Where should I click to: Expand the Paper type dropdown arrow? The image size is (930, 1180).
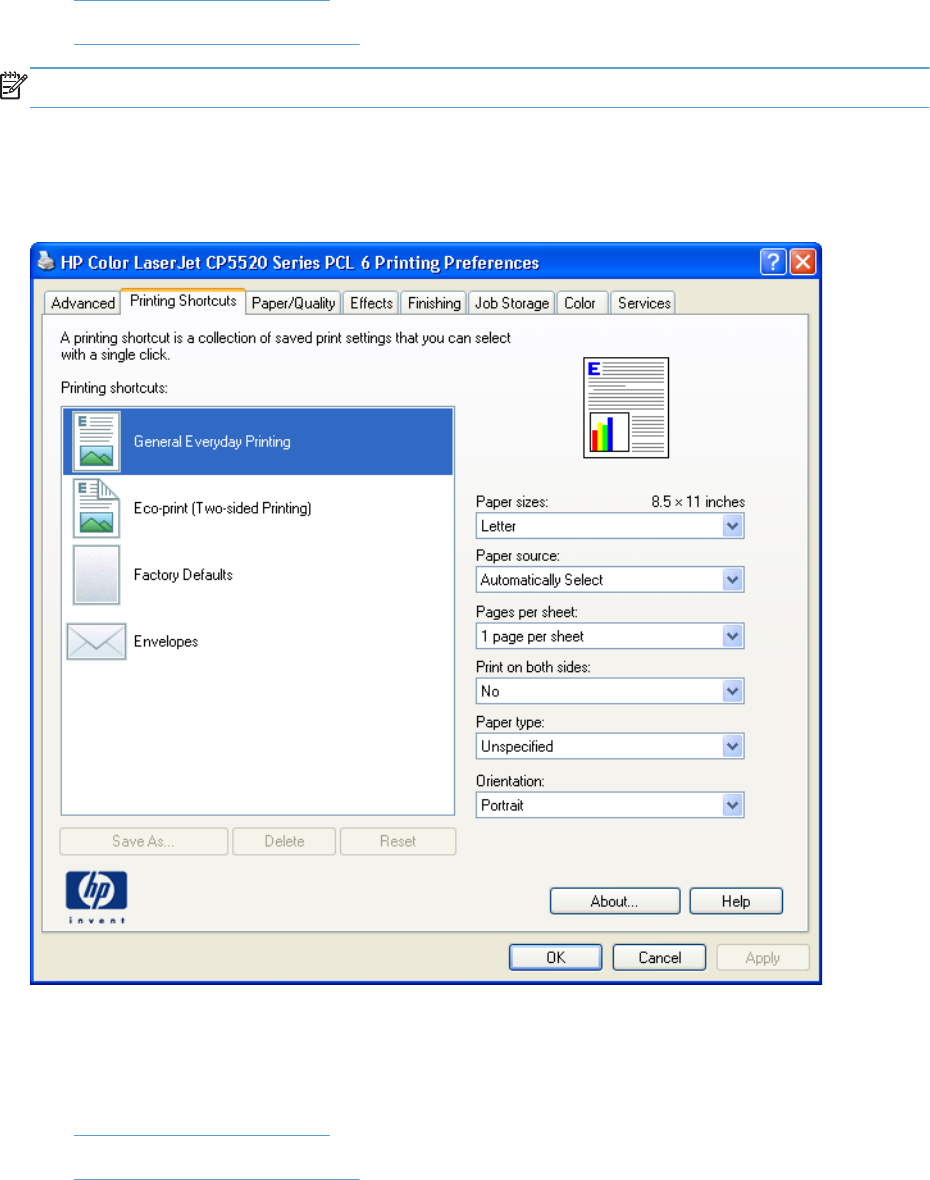[733, 746]
